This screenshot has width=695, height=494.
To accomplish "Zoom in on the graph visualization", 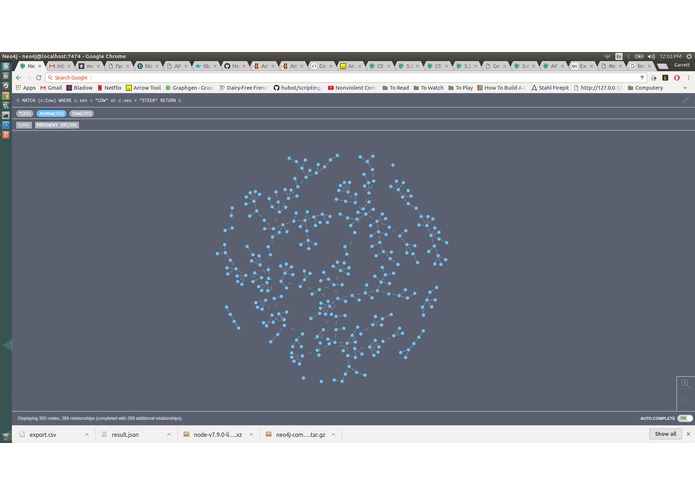I will [685, 383].
